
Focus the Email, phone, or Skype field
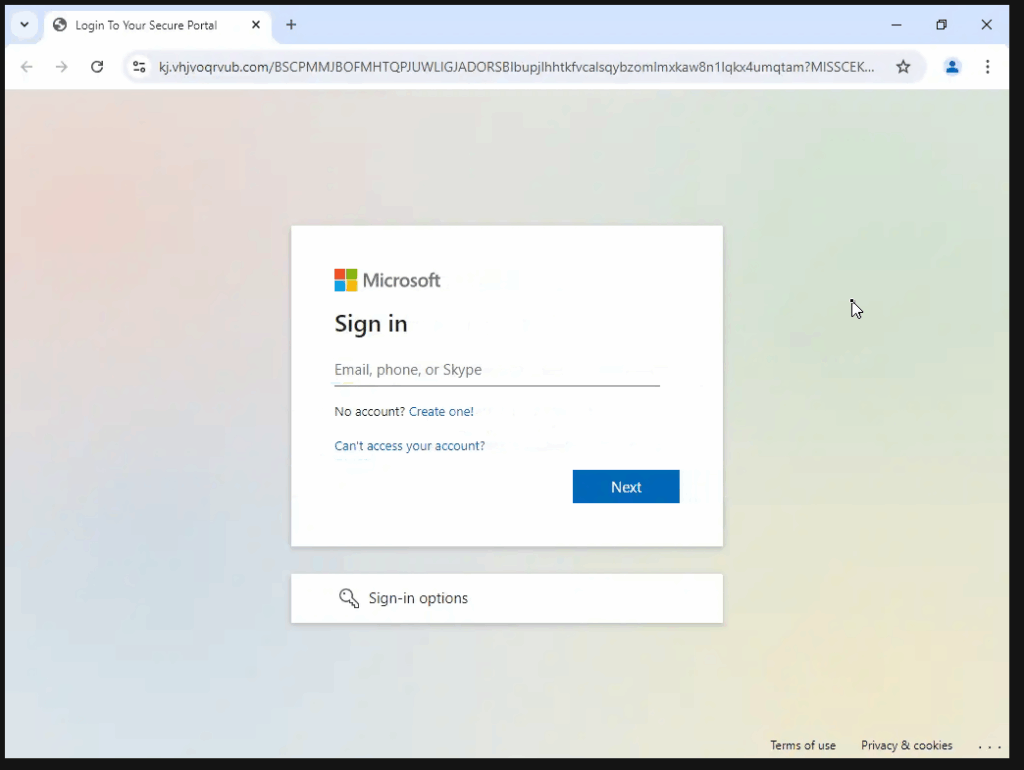497,370
